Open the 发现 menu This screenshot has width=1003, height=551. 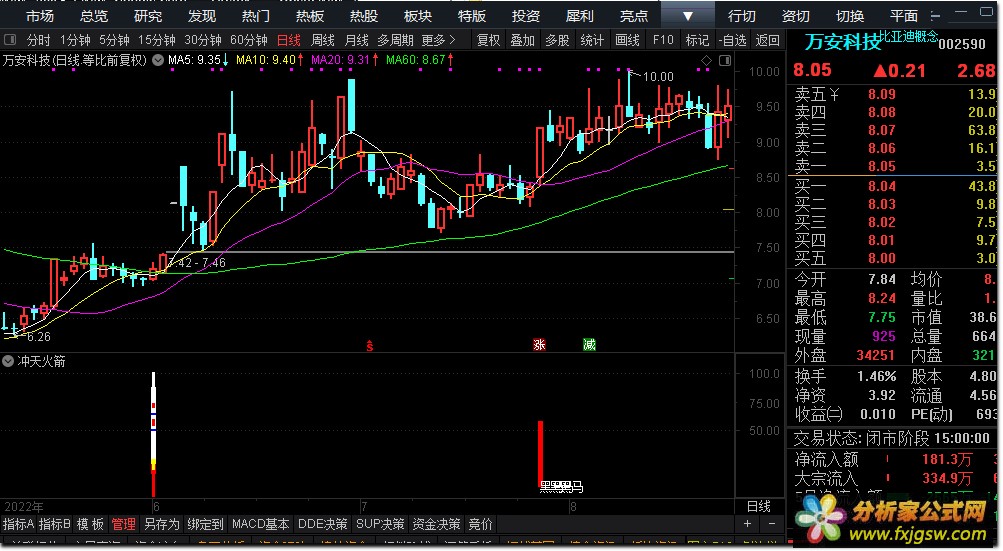[x=201, y=16]
